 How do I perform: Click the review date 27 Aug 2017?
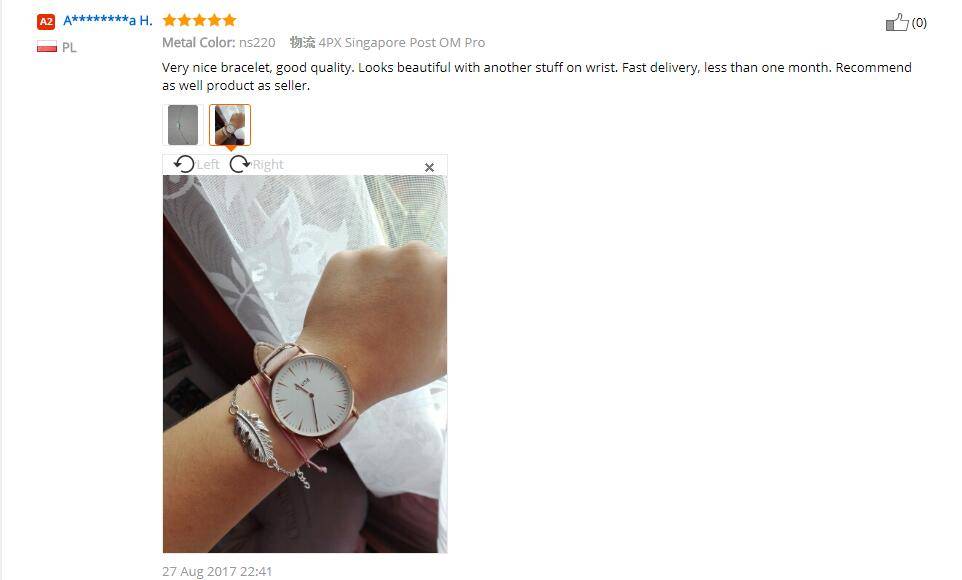[x=217, y=571]
